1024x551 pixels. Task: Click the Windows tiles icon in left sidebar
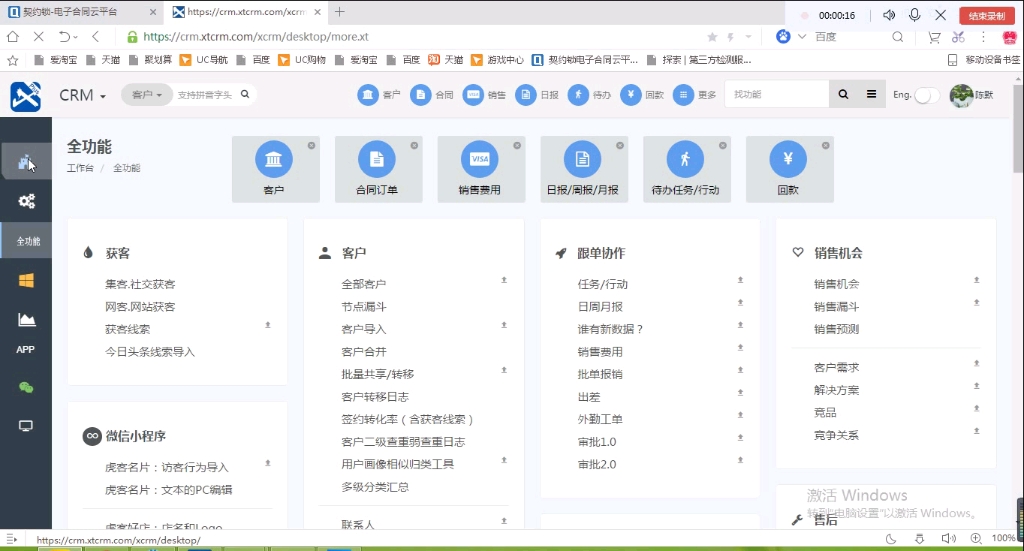coord(26,281)
